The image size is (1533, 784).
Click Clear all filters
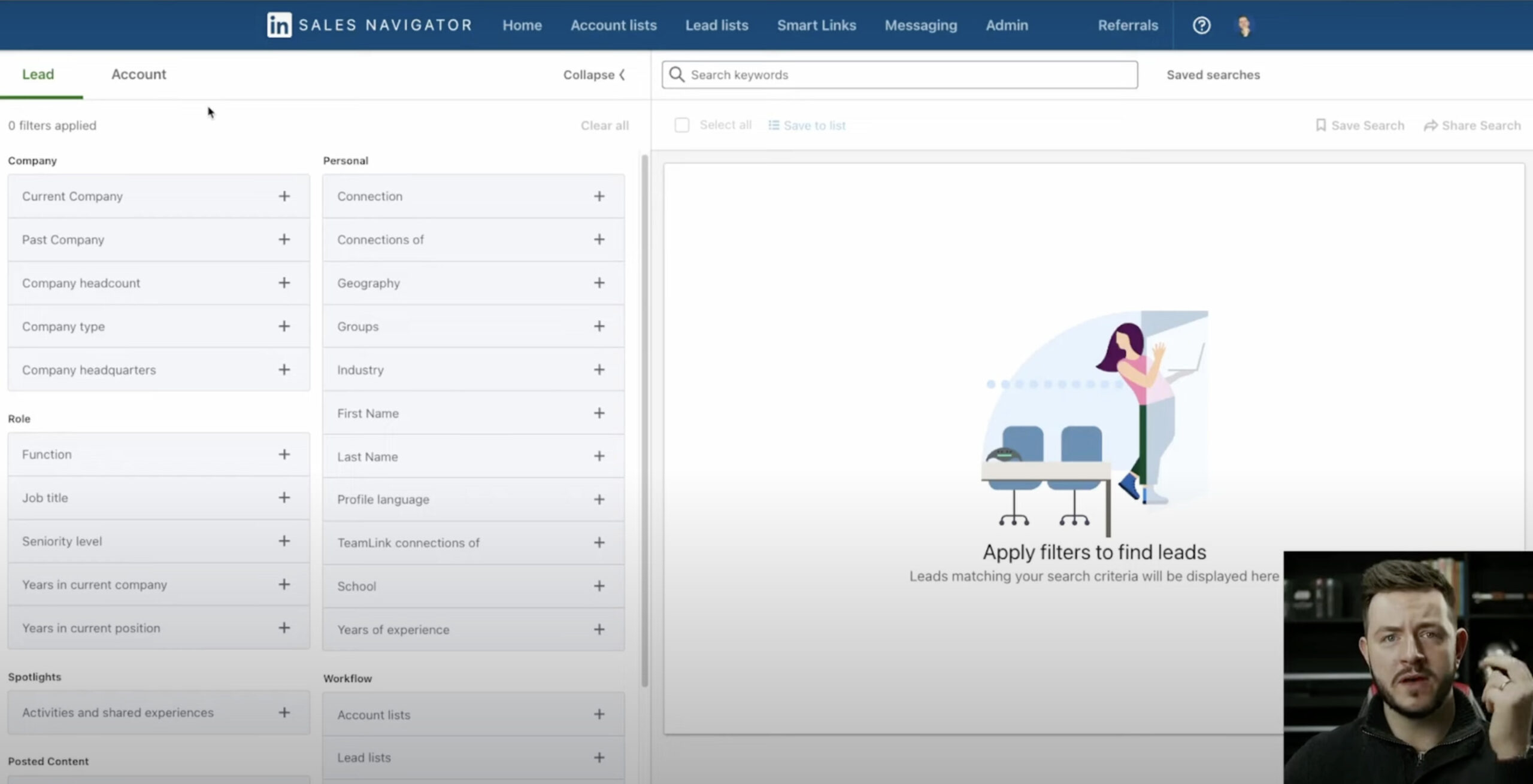click(x=604, y=126)
